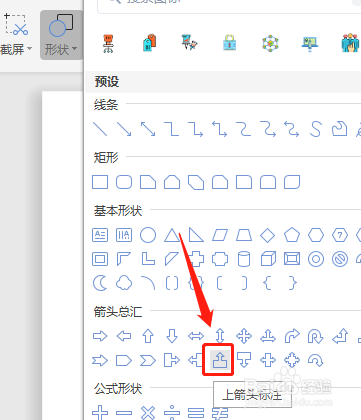Select the trapezoid shape
Image resolution: width=361 pixels, height=420 pixels.
(x=244, y=235)
